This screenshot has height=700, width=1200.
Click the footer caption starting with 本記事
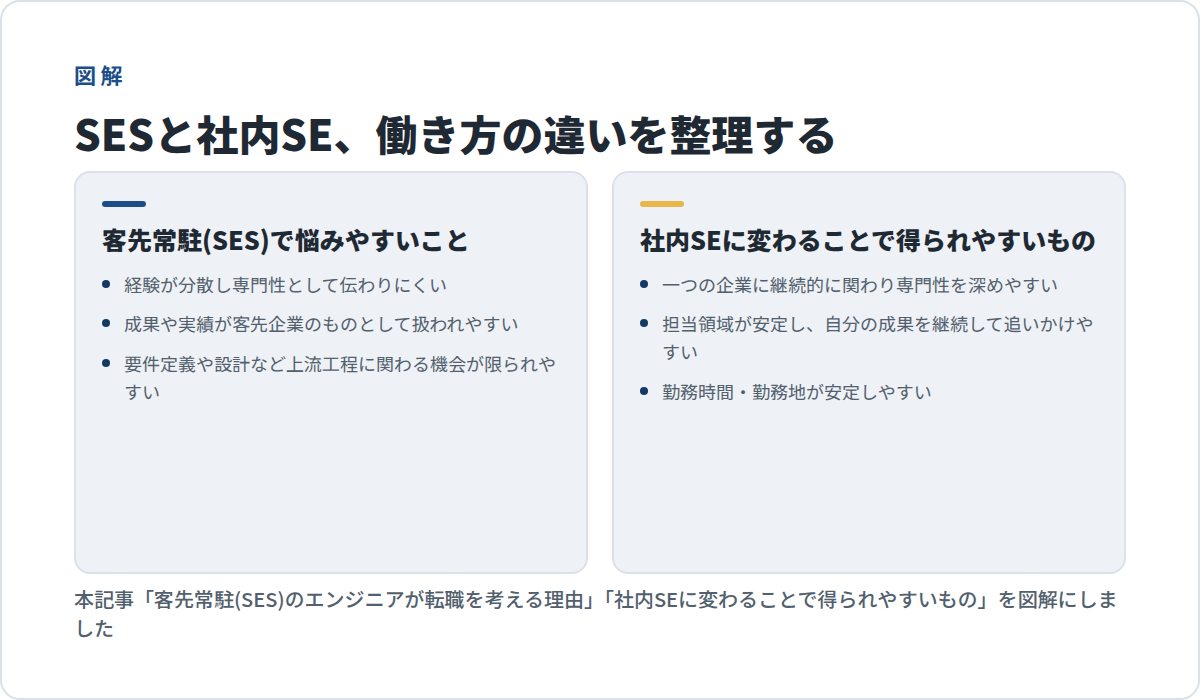coord(596,615)
